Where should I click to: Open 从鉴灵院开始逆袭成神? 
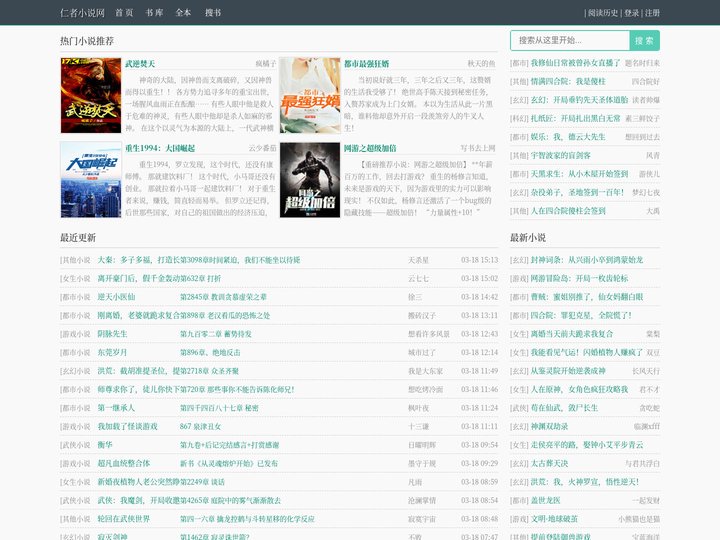(568, 371)
